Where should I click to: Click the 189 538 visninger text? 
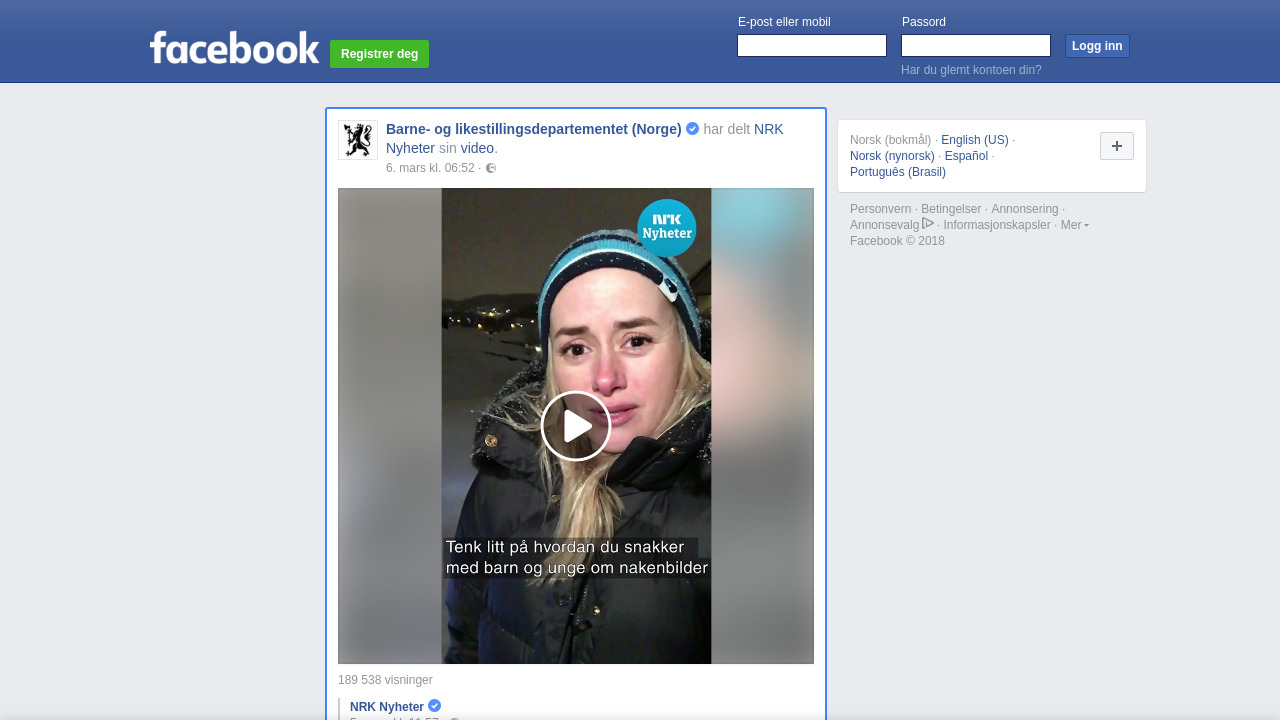tap(385, 680)
